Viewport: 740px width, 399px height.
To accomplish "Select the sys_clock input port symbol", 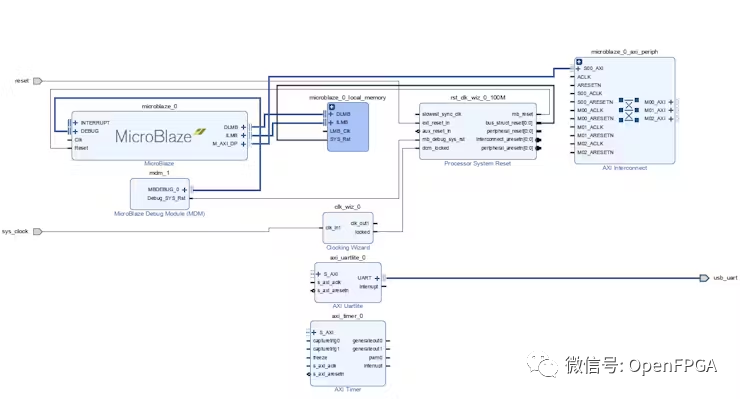I will pos(37,231).
